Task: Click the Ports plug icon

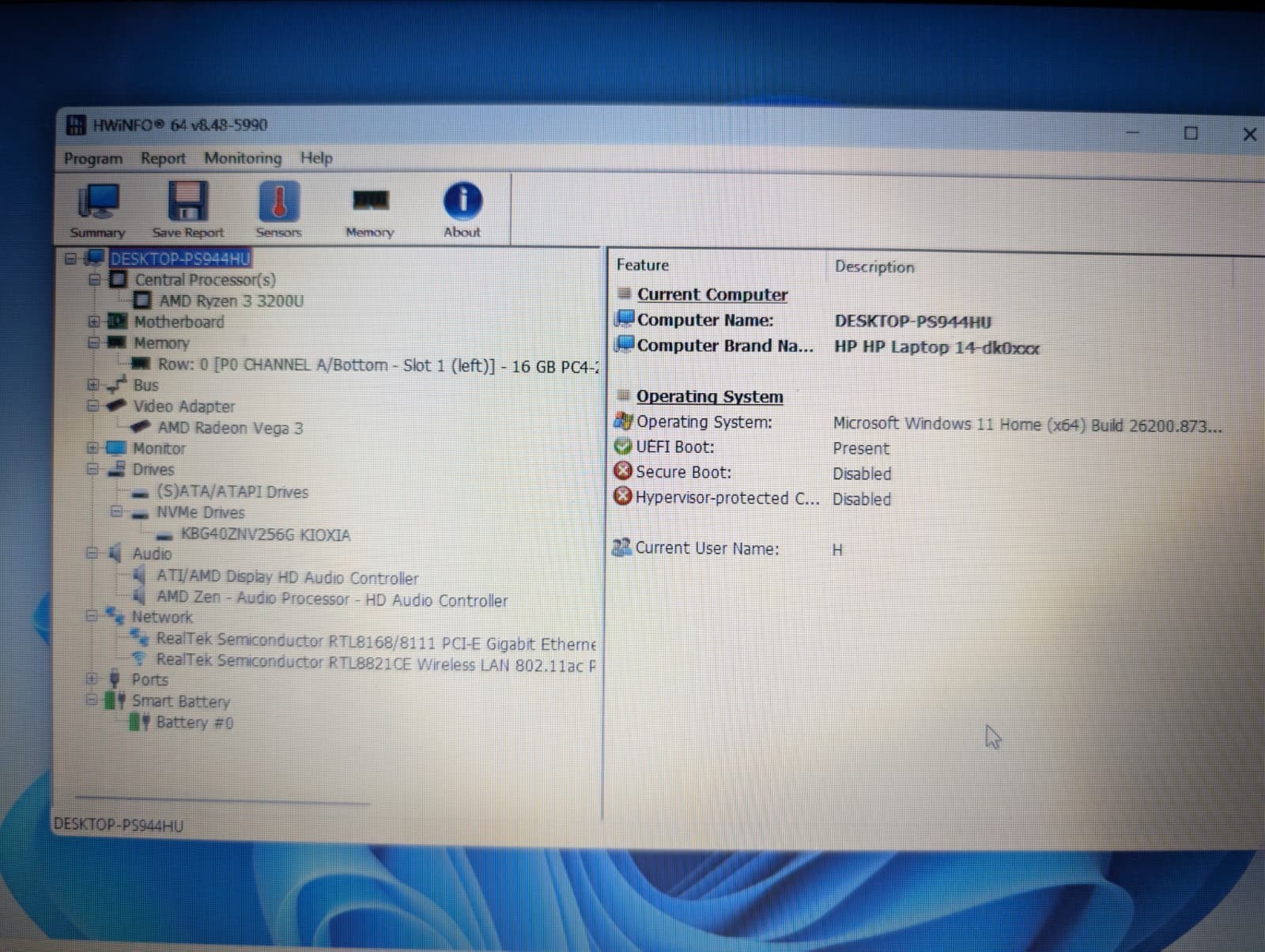Action: coord(115,678)
